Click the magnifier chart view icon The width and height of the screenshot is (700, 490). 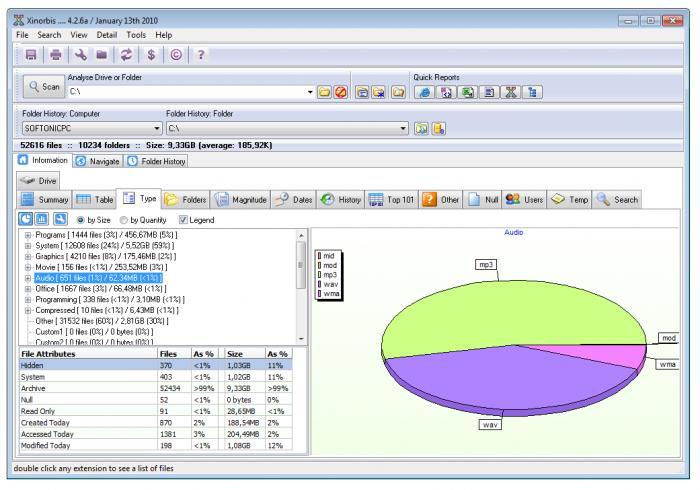60,219
